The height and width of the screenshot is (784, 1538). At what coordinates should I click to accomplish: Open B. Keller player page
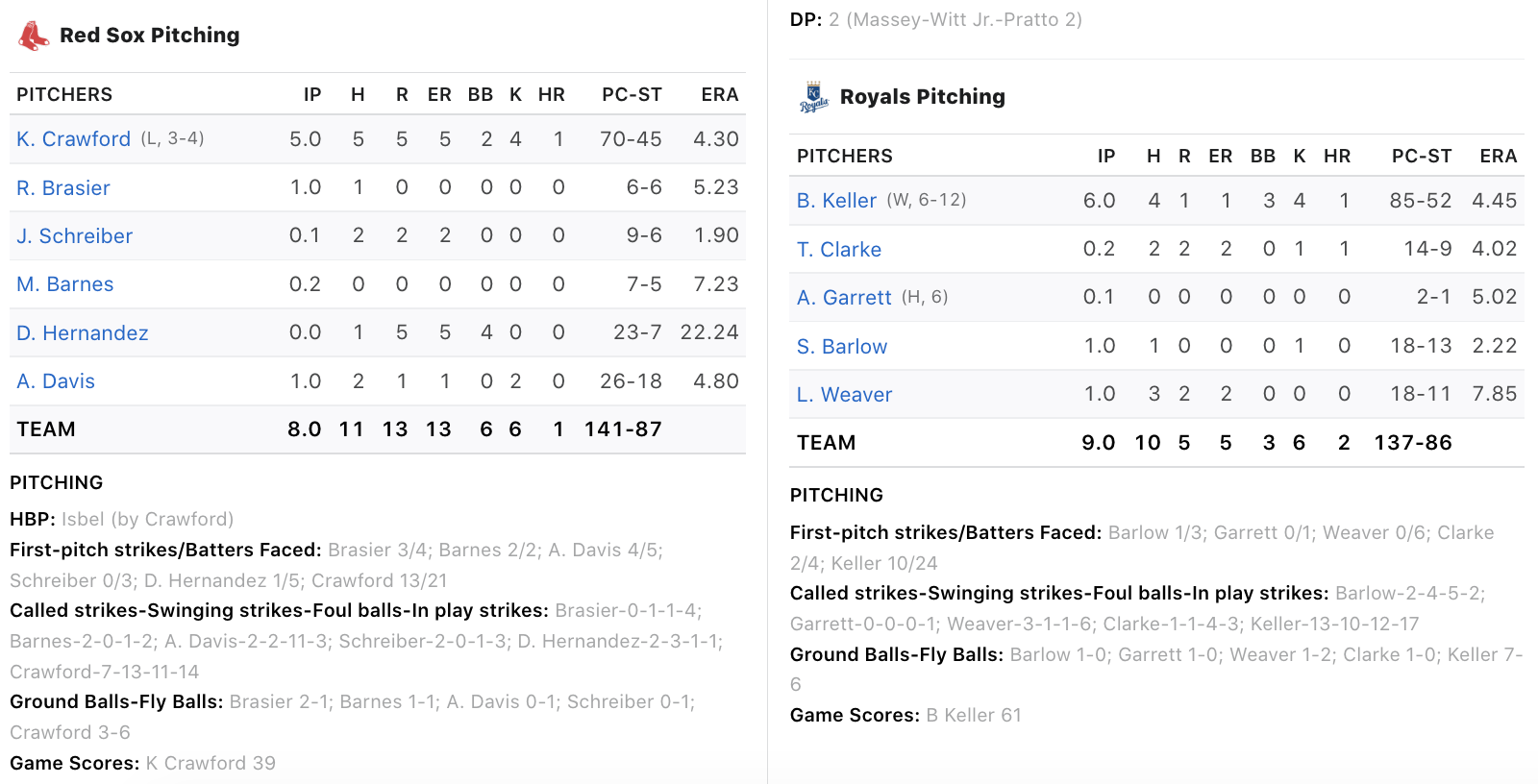point(836,201)
